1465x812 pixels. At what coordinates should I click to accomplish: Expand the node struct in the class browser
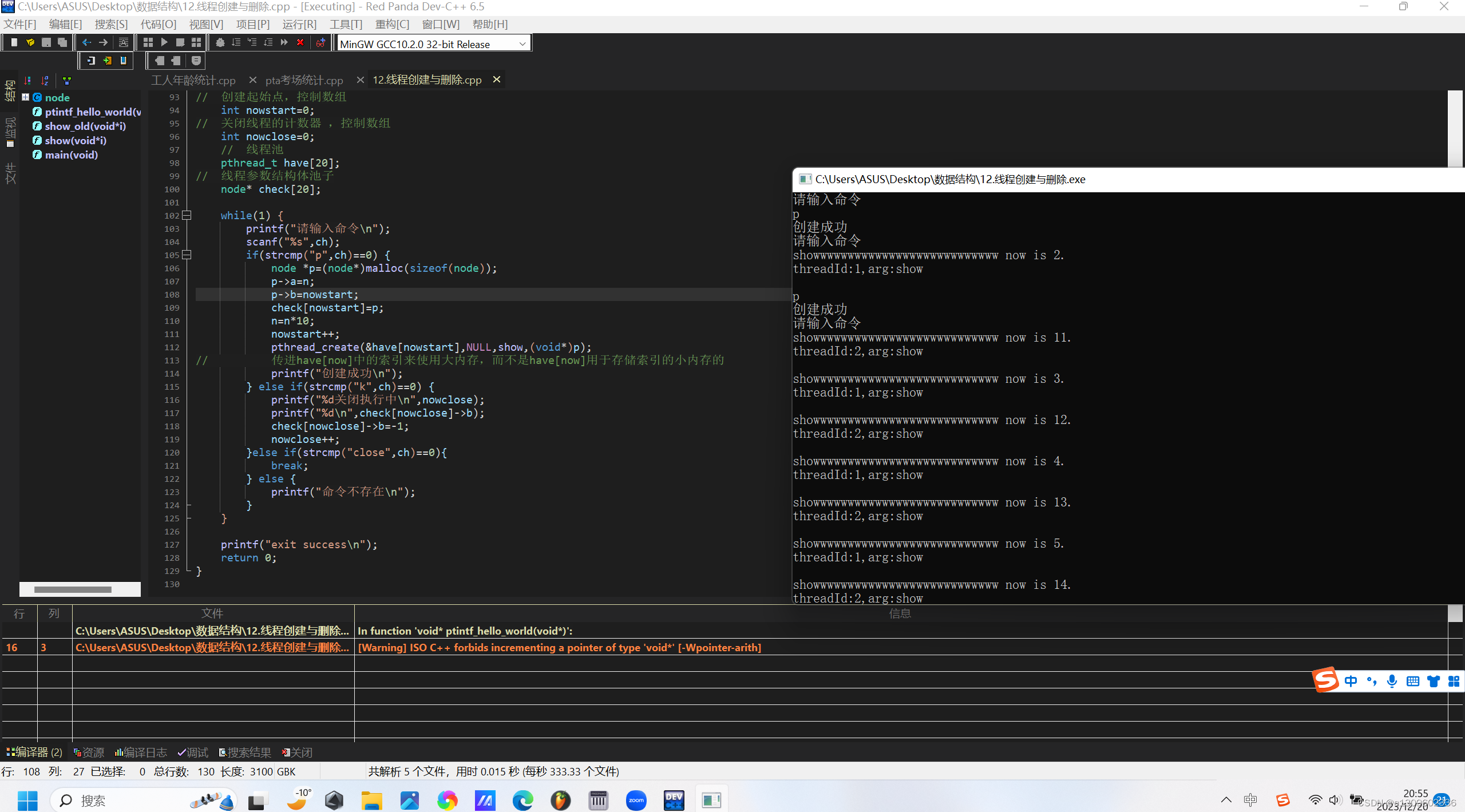click(26, 97)
